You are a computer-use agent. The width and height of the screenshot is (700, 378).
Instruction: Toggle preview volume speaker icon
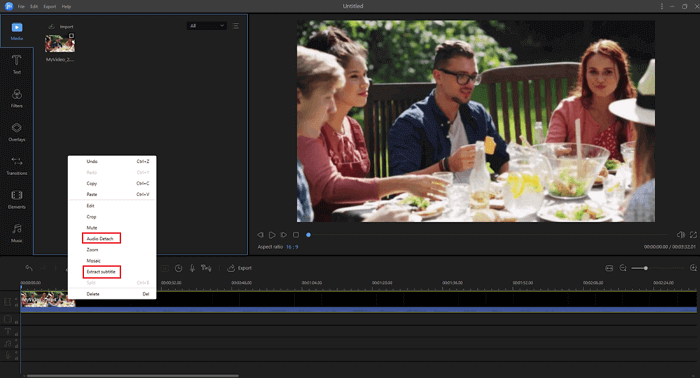point(680,235)
